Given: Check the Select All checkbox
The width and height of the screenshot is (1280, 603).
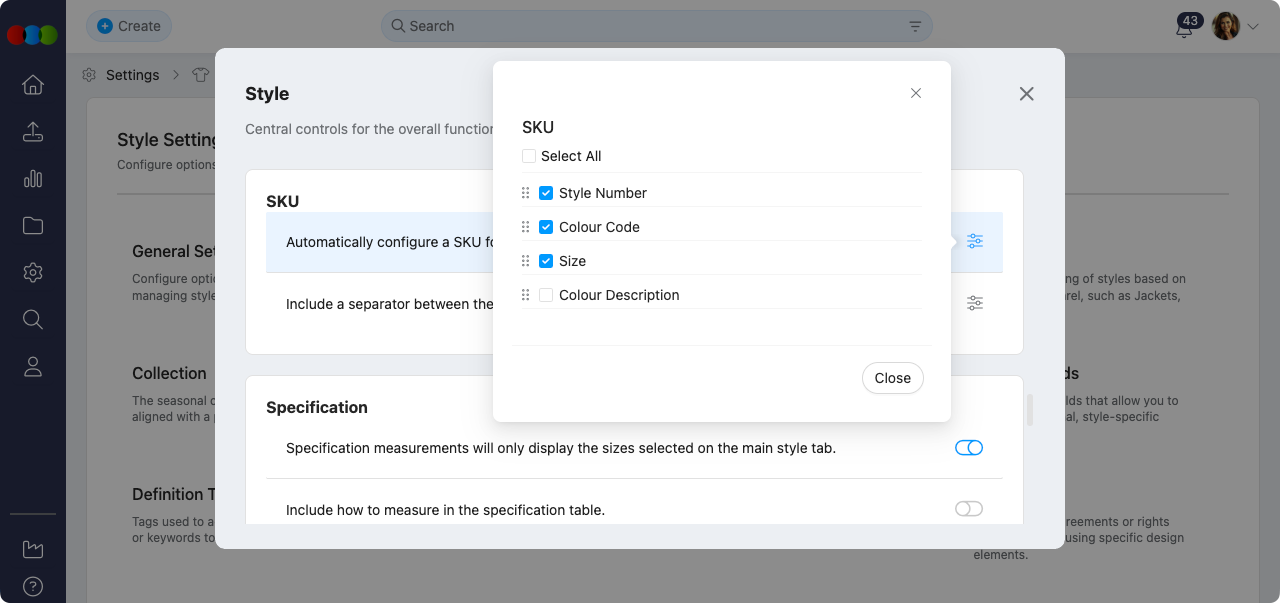Looking at the screenshot, I should tap(529, 156).
